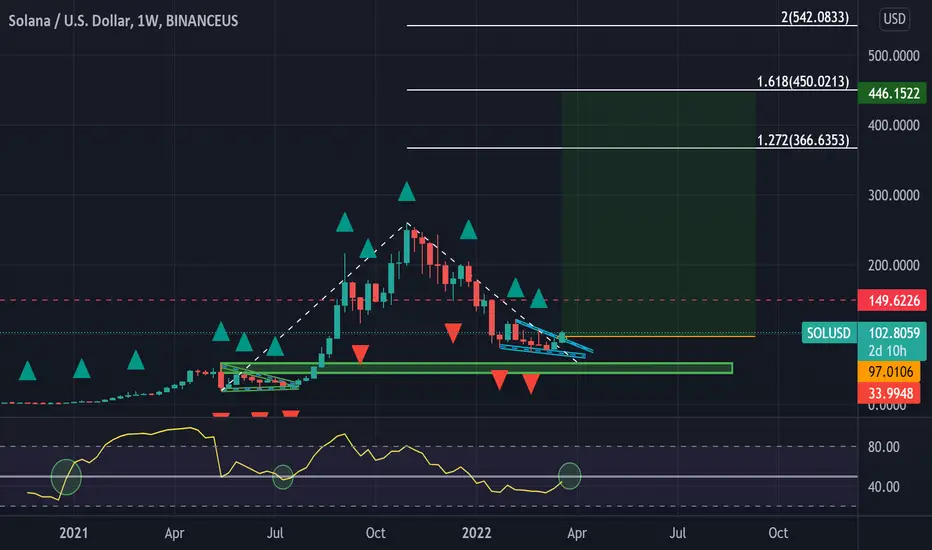This screenshot has height=550, width=932.
Task: Click the red 149.6226 price label
Action: click(893, 300)
